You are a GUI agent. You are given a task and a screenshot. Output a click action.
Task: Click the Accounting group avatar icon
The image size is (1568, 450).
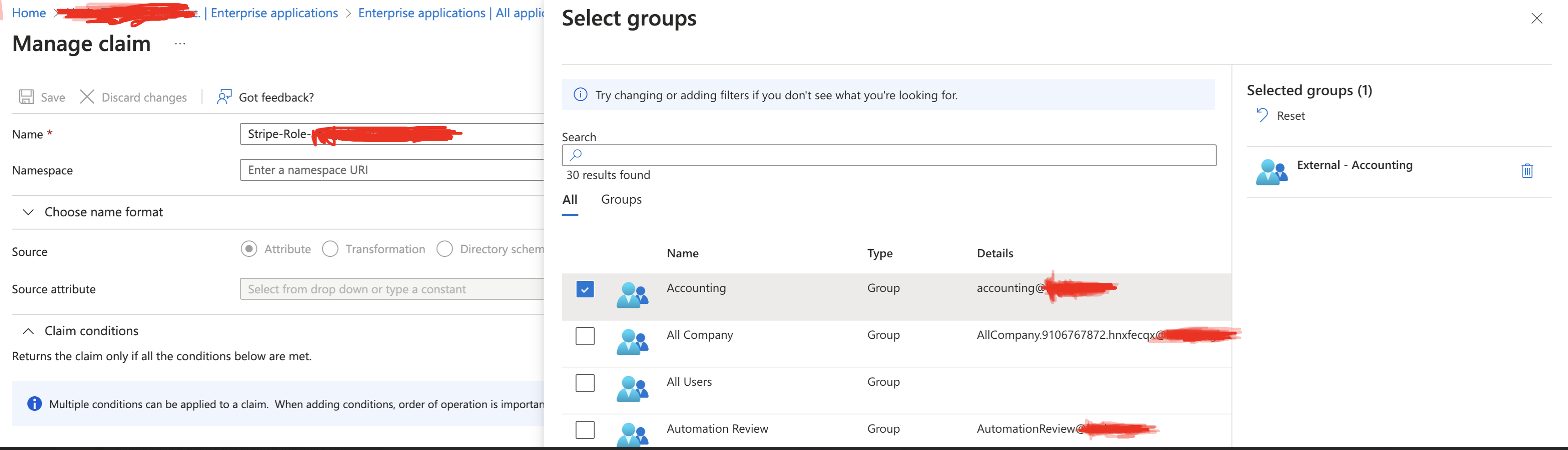(x=632, y=295)
